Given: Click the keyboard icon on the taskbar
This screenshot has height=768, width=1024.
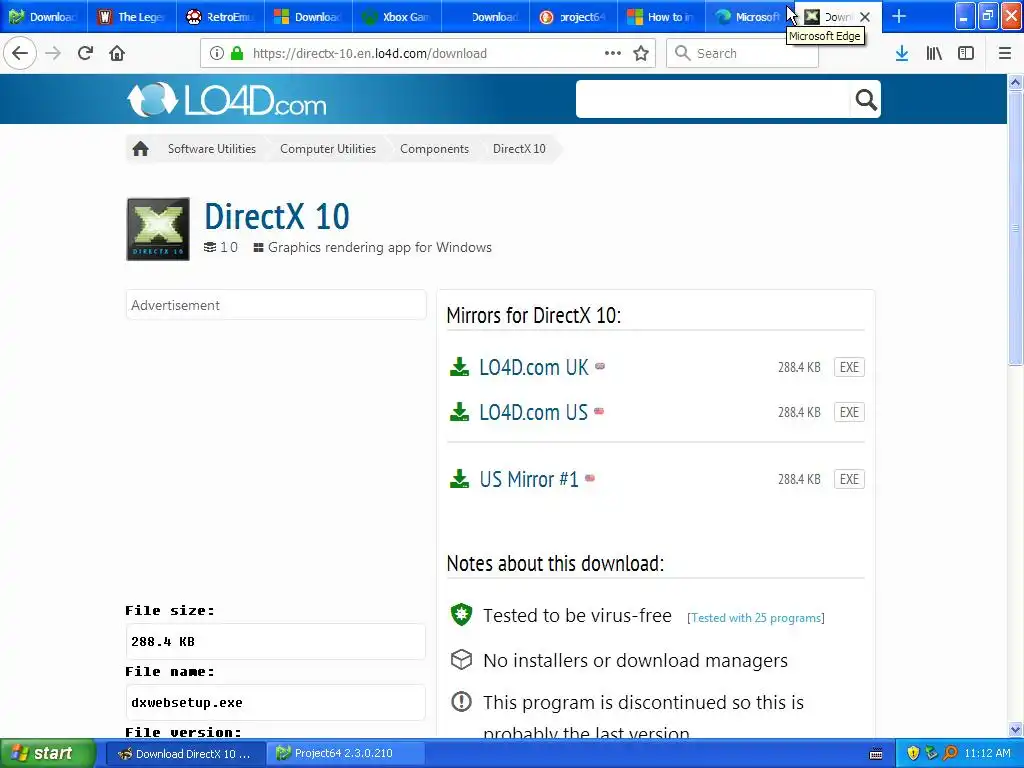Looking at the screenshot, I should (876, 754).
